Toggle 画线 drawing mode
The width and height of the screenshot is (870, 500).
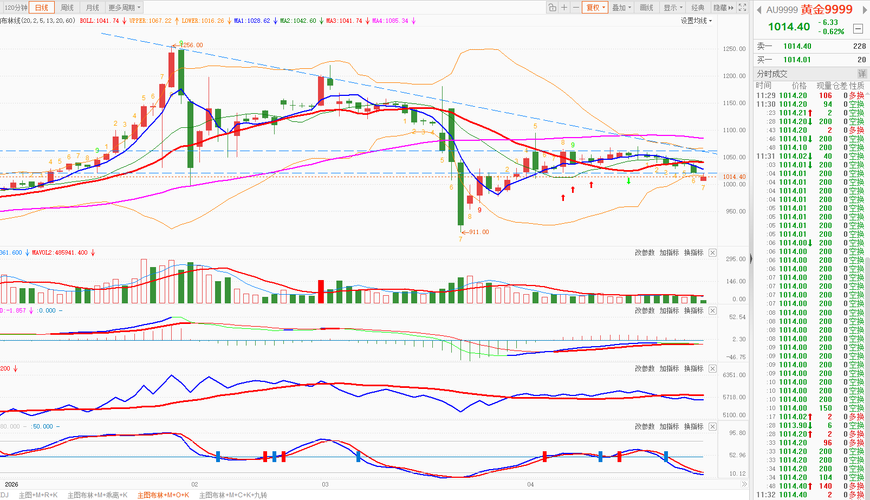coord(646,7)
